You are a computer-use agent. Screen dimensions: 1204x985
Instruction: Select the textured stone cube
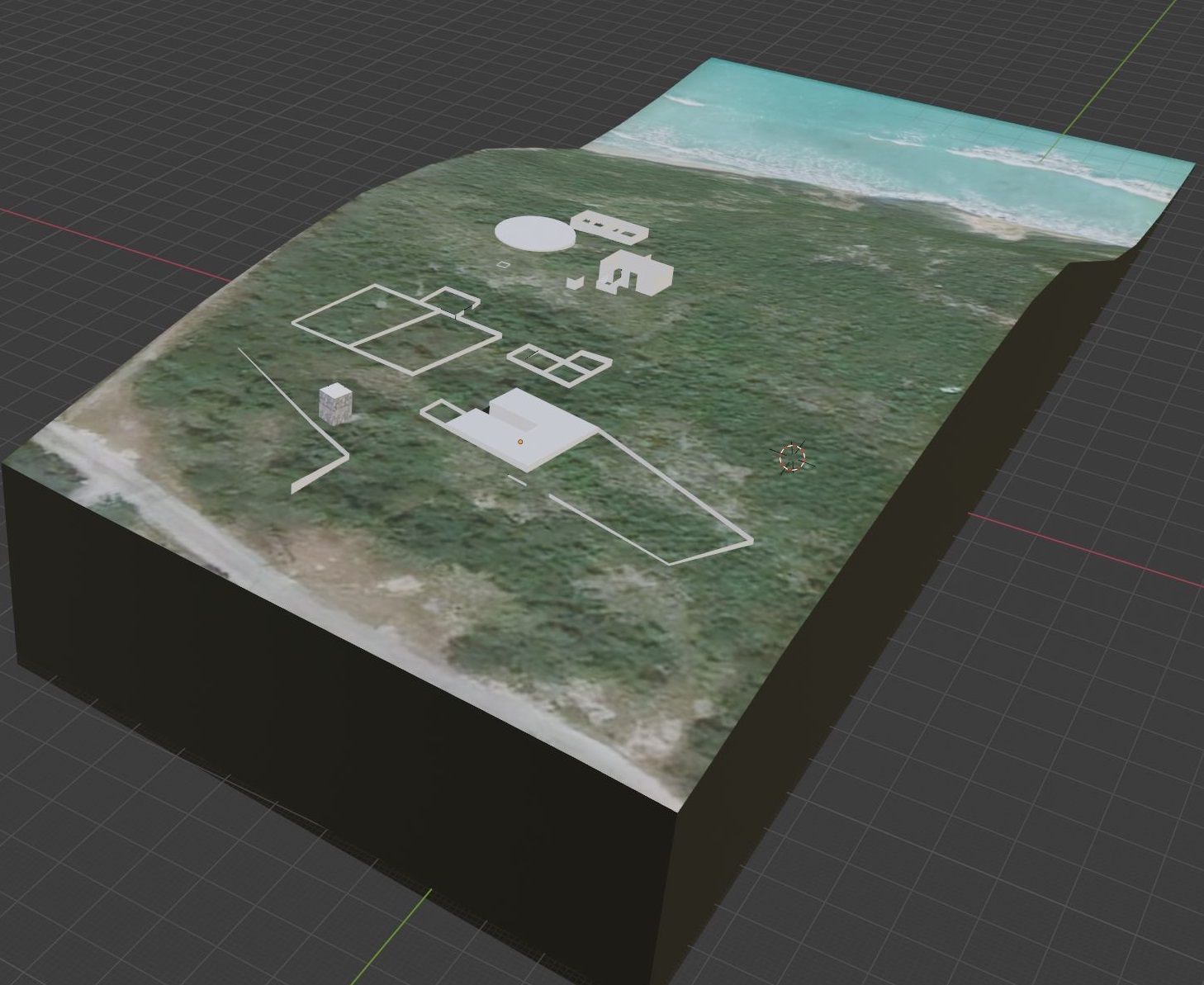(337, 404)
